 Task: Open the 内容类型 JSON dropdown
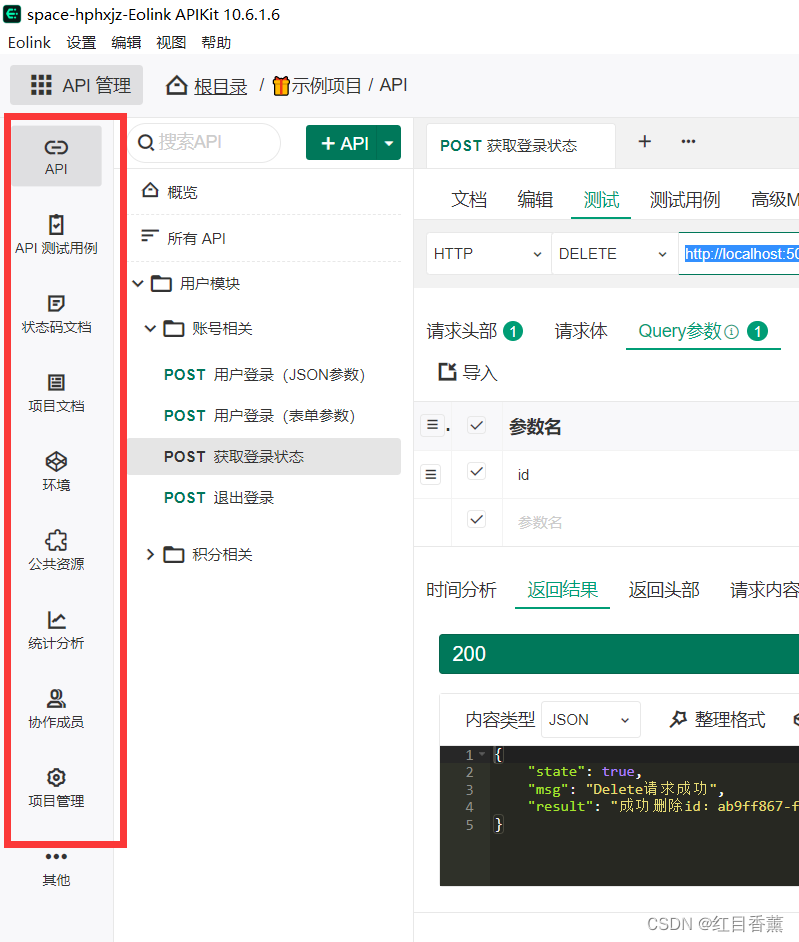(x=591, y=719)
